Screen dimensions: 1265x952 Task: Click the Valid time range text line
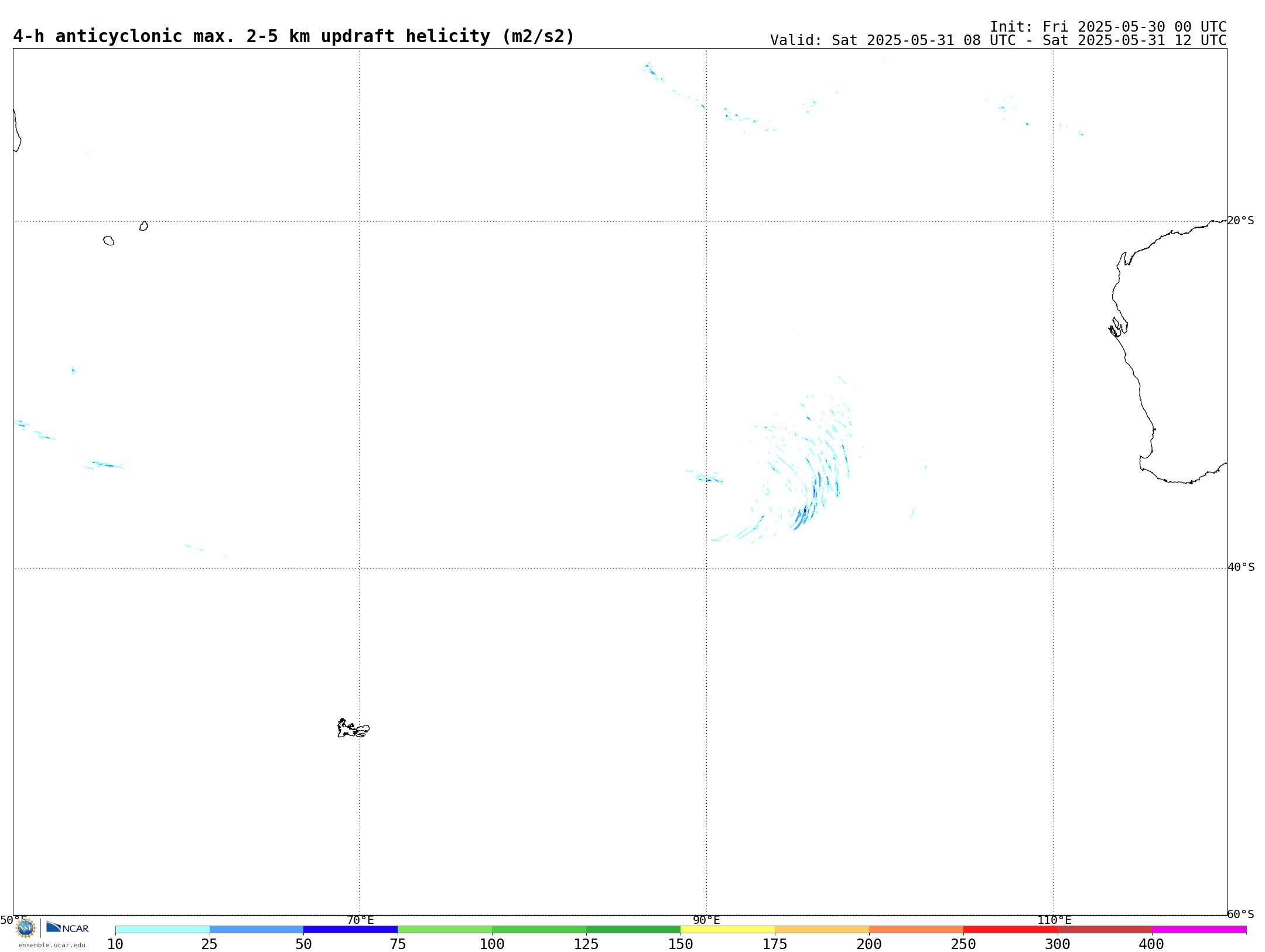click(x=999, y=40)
